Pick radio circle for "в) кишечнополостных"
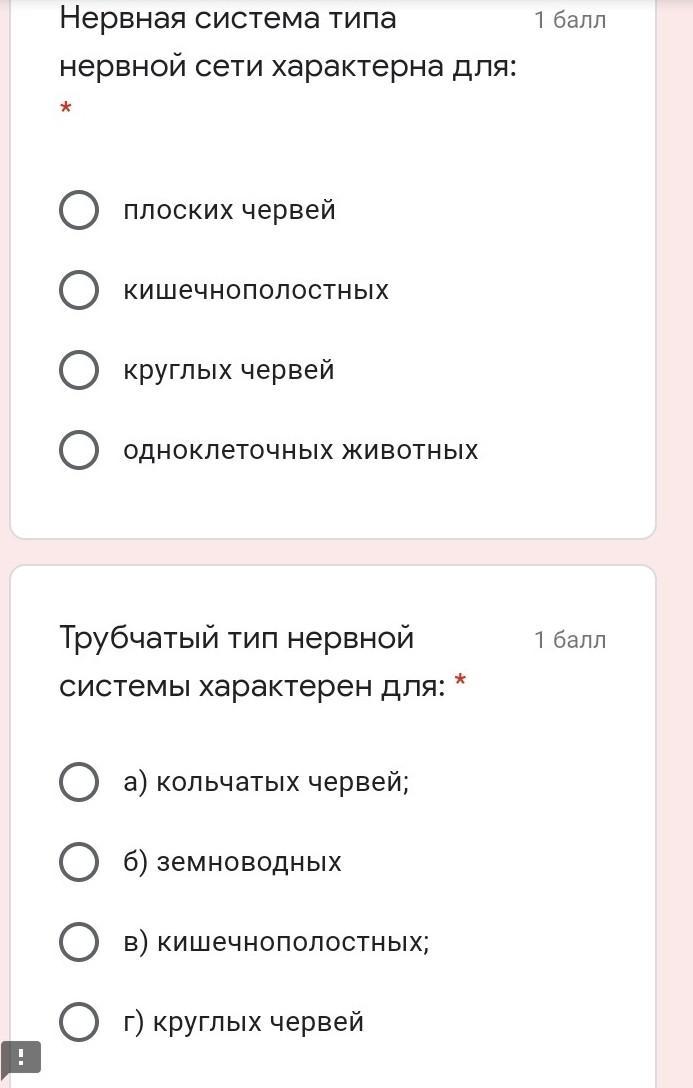The image size is (693, 1088). [x=79, y=941]
